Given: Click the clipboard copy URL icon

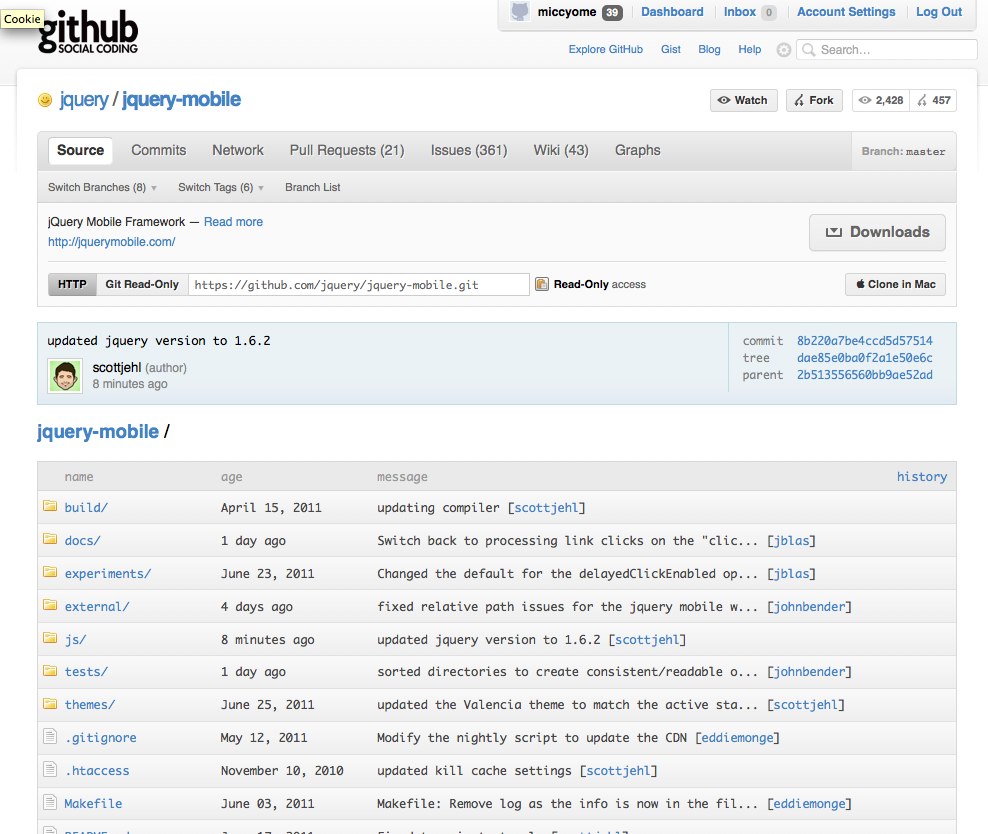Looking at the screenshot, I should [541, 284].
